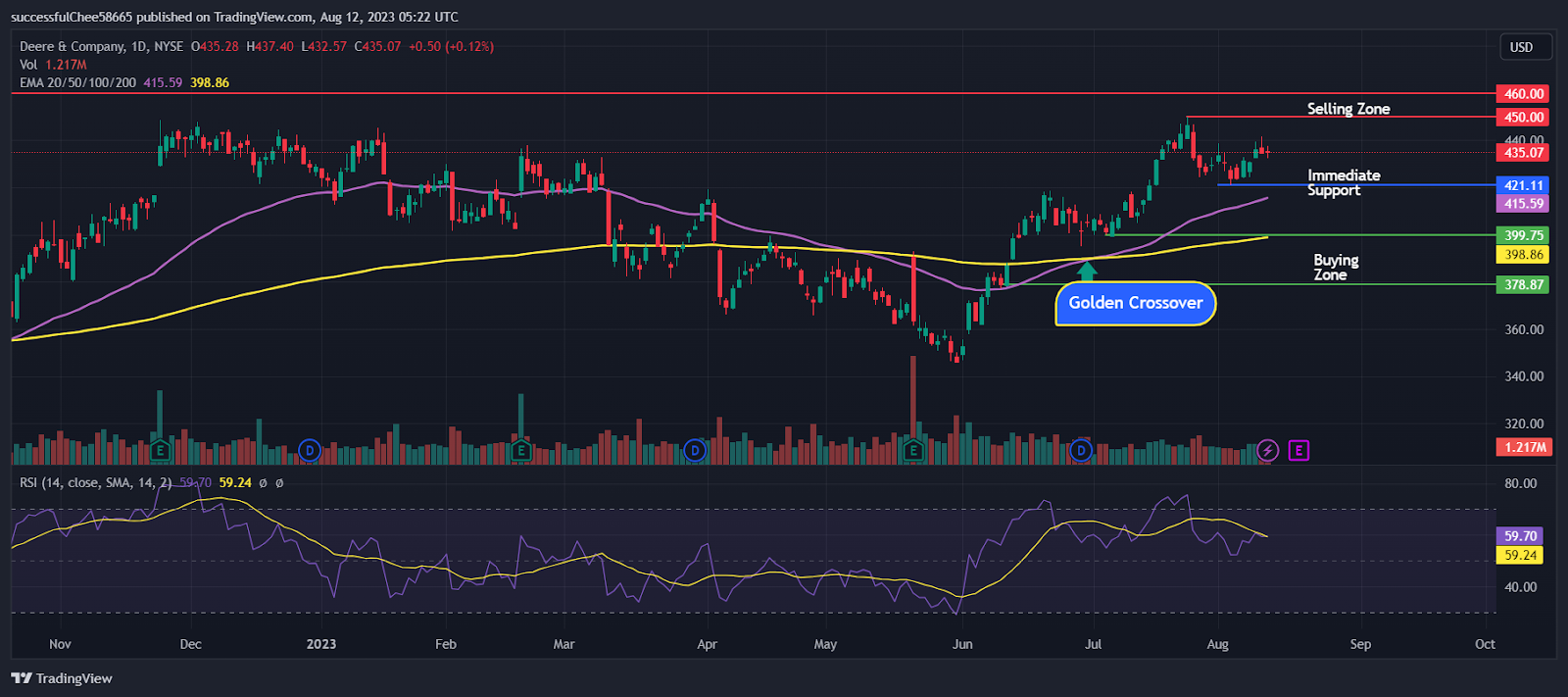Click the 1.217M volume axis label
Viewport: 1568px width, 697px height.
(1524, 447)
